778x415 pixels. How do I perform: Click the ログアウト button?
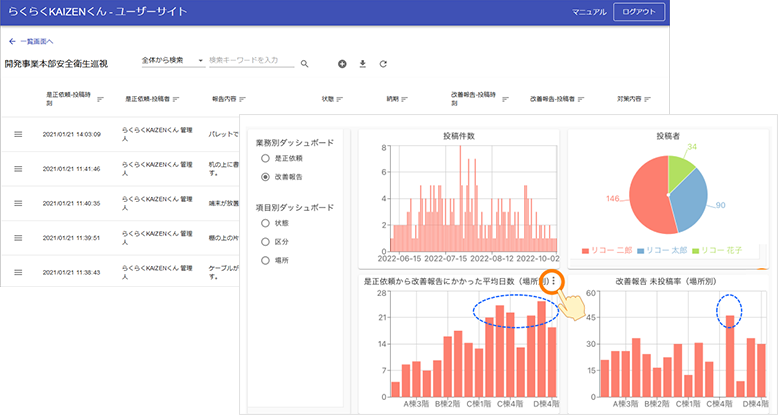pyautogui.click(x=639, y=12)
